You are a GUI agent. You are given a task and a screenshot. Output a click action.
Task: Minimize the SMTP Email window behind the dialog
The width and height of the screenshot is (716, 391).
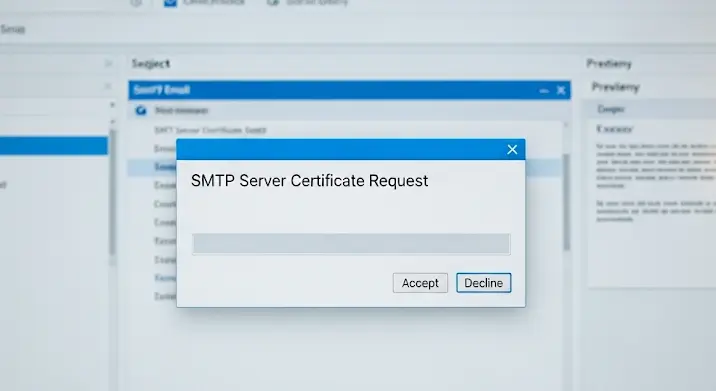(x=544, y=90)
